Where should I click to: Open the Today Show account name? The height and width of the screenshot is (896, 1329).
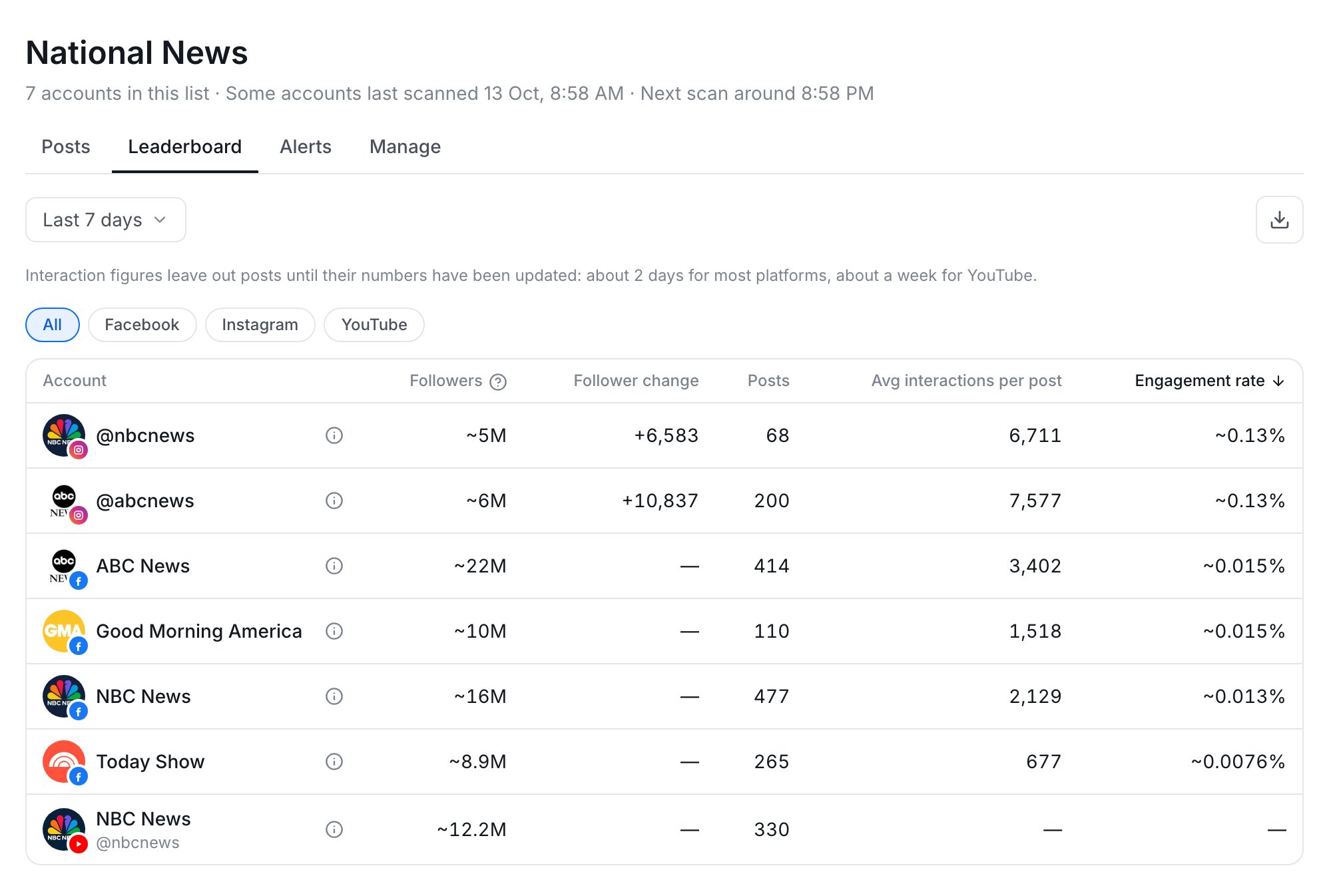(x=150, y=762)
